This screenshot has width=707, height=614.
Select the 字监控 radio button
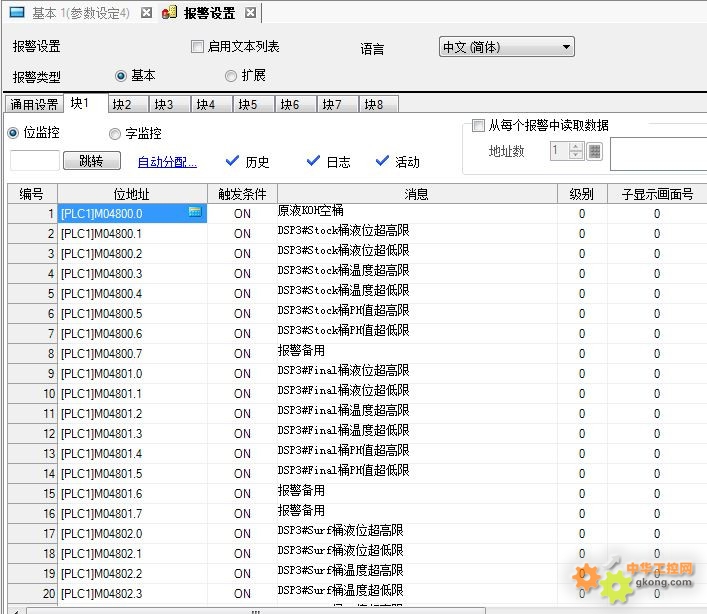point(115,134)
